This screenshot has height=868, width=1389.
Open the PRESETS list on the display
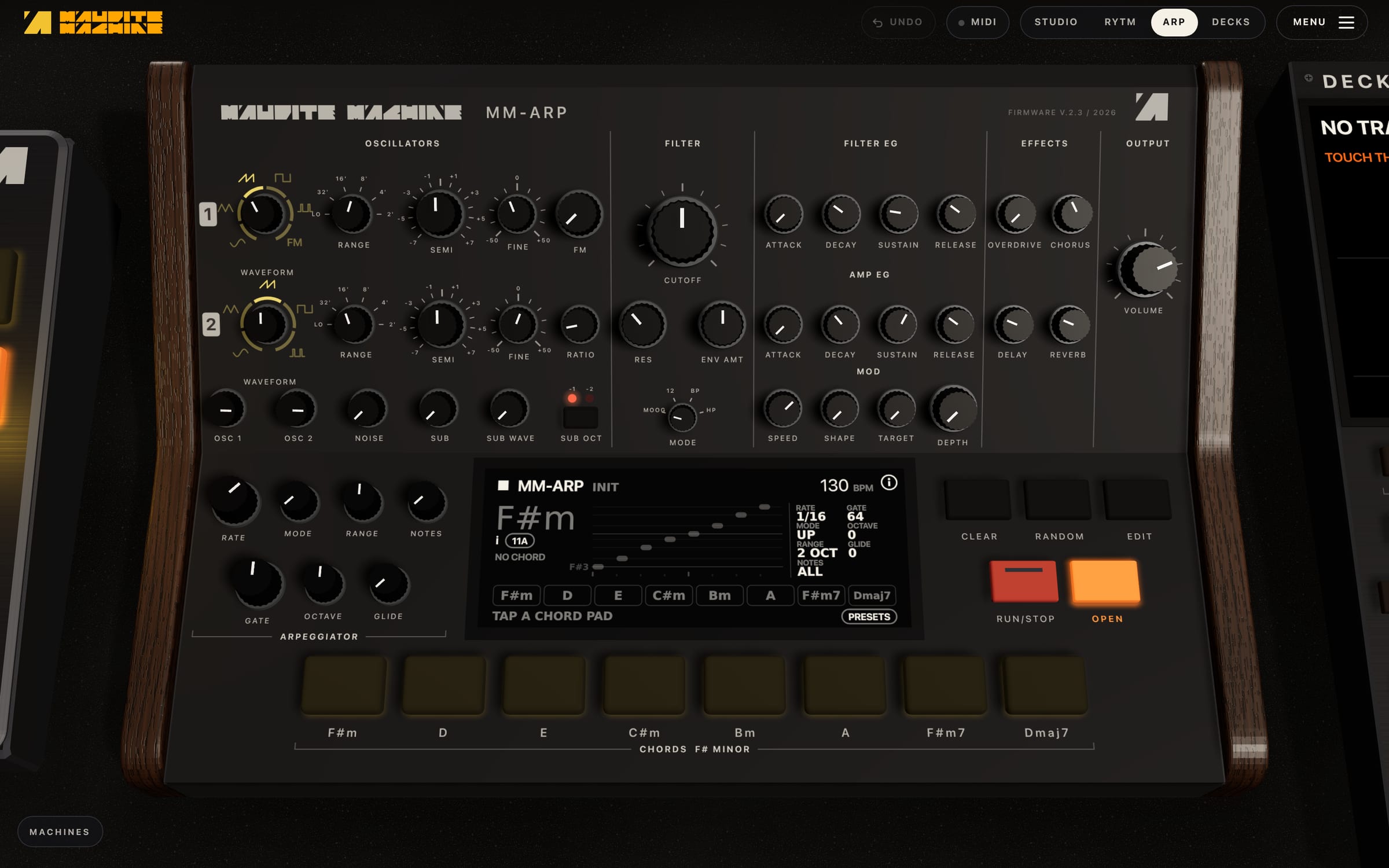pos(869,616)
